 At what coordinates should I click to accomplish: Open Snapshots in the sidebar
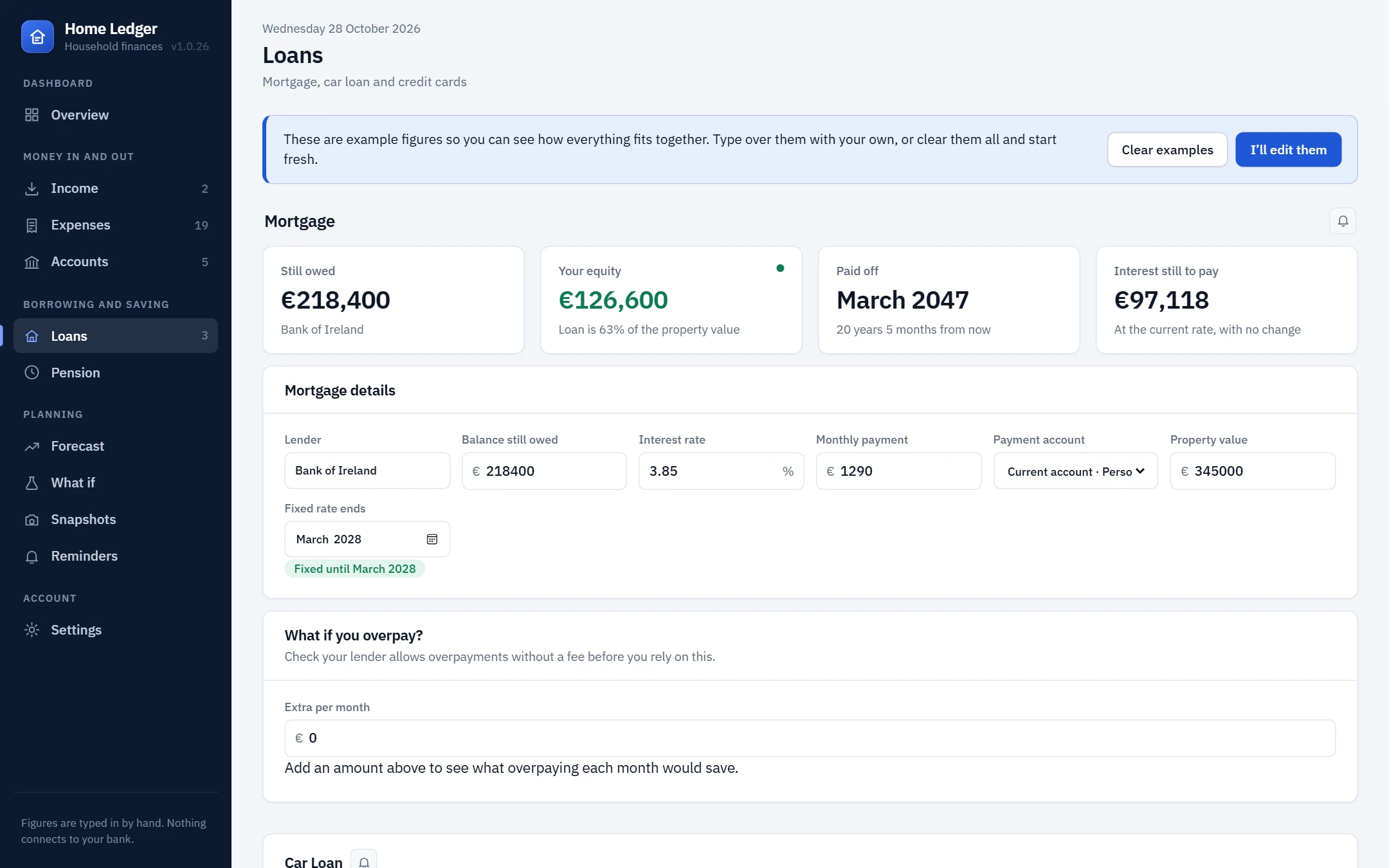click(116, 520)
